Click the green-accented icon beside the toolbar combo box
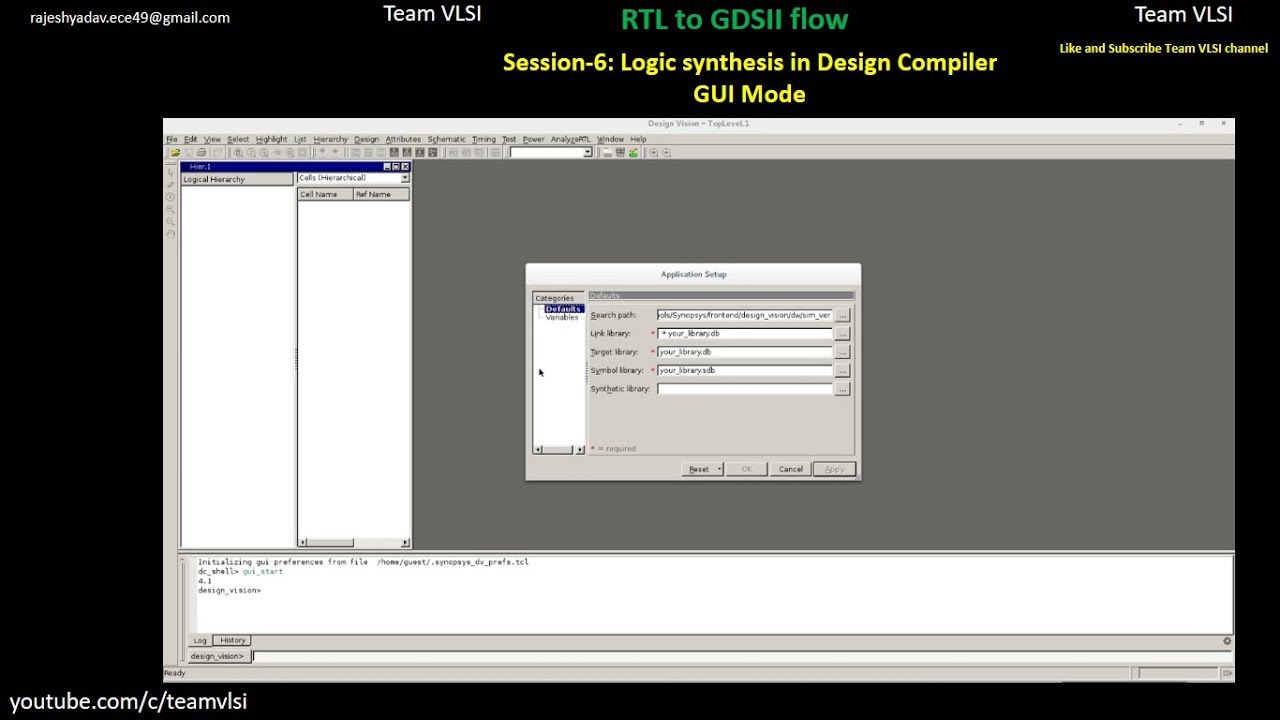 tap(633, 153)
